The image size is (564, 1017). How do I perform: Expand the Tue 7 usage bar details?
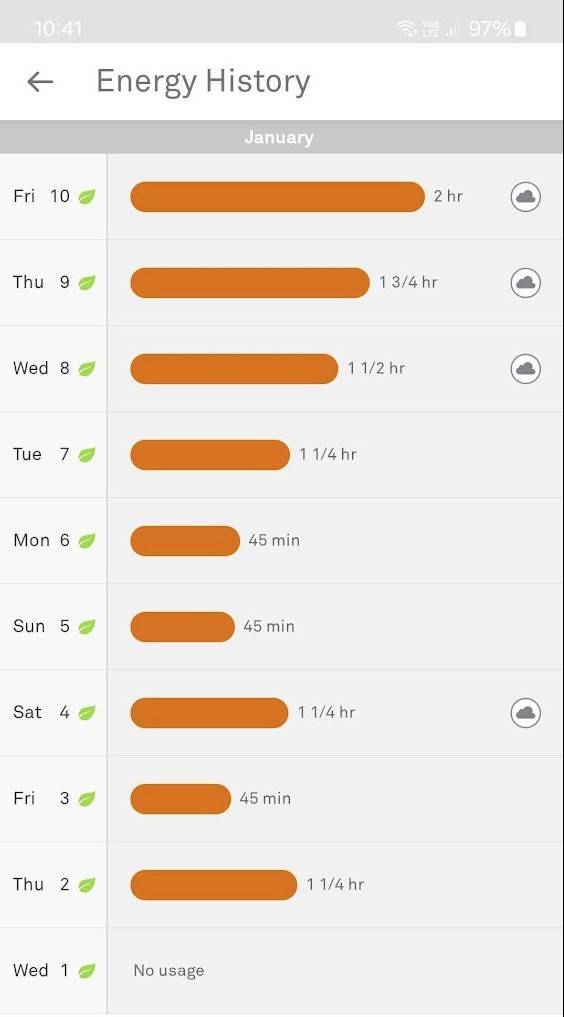210,455
